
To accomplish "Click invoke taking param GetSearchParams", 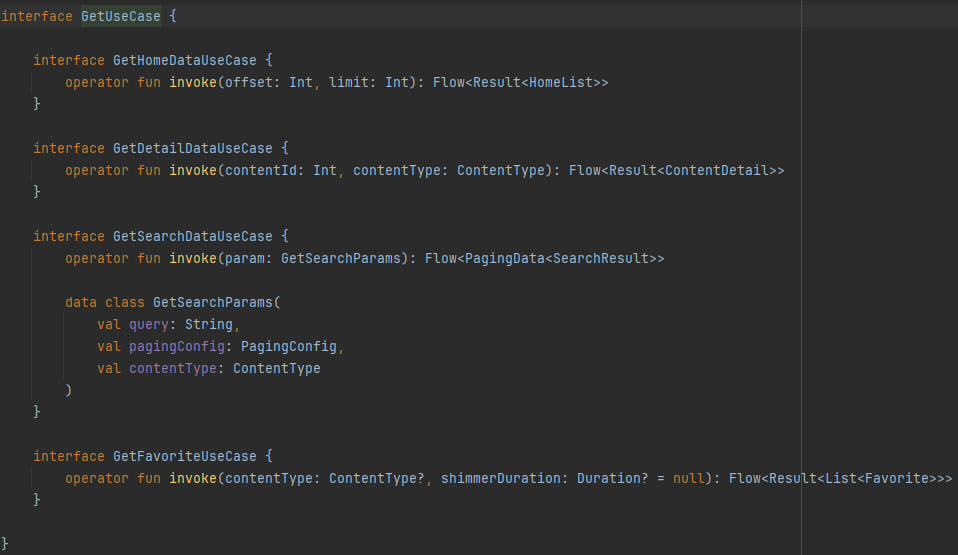I will (x=193, y=259).
